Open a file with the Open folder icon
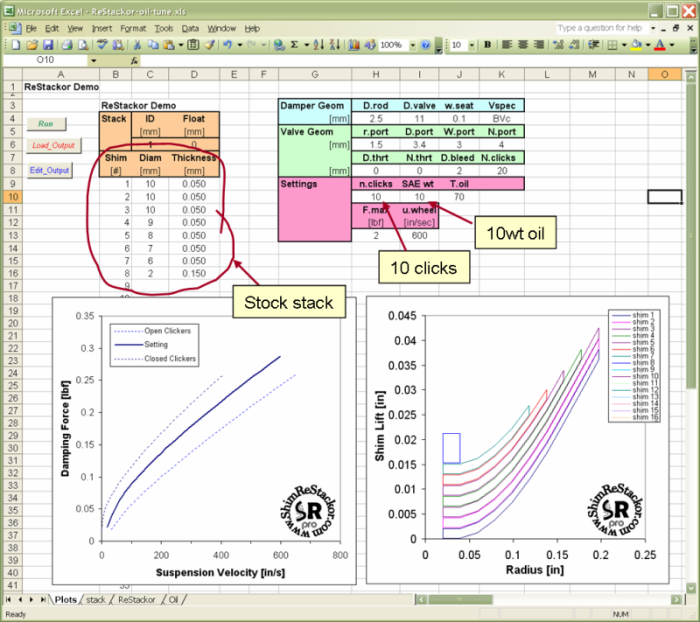This screenshot has height=622, width=700. pyautogui.click(x=32, y=45)
